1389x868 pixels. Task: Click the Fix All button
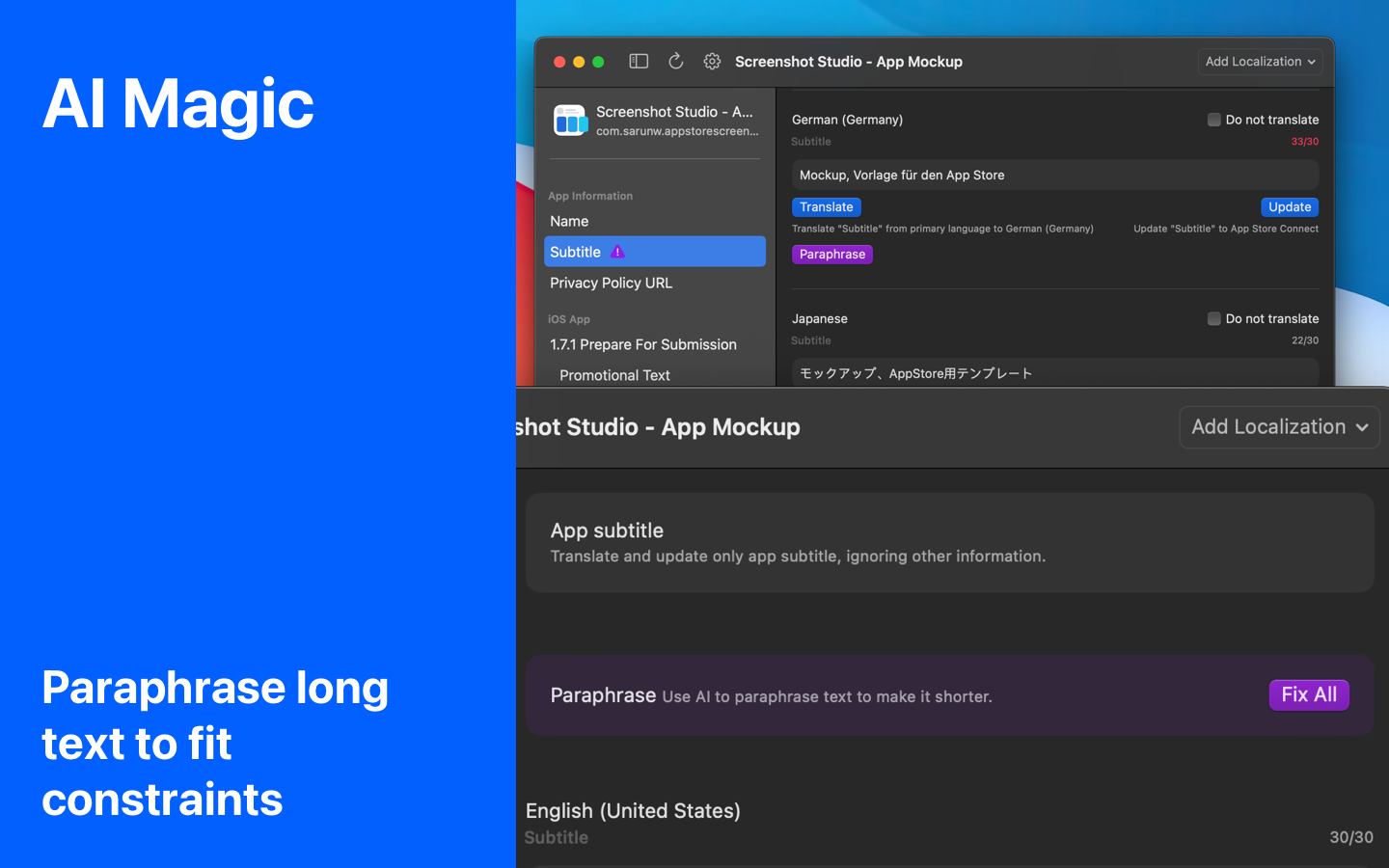click(1309, 694)
